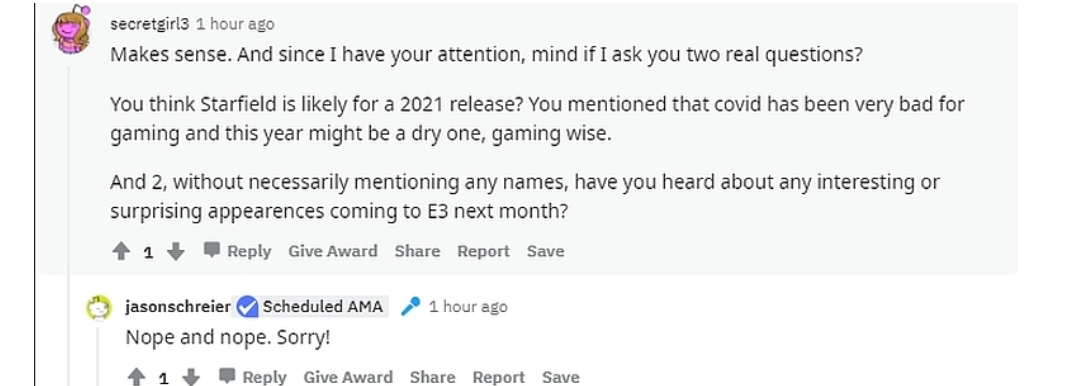Click the blue microphone icon
This screenshot has width=1080, height=386.
[x=411, y=306]
